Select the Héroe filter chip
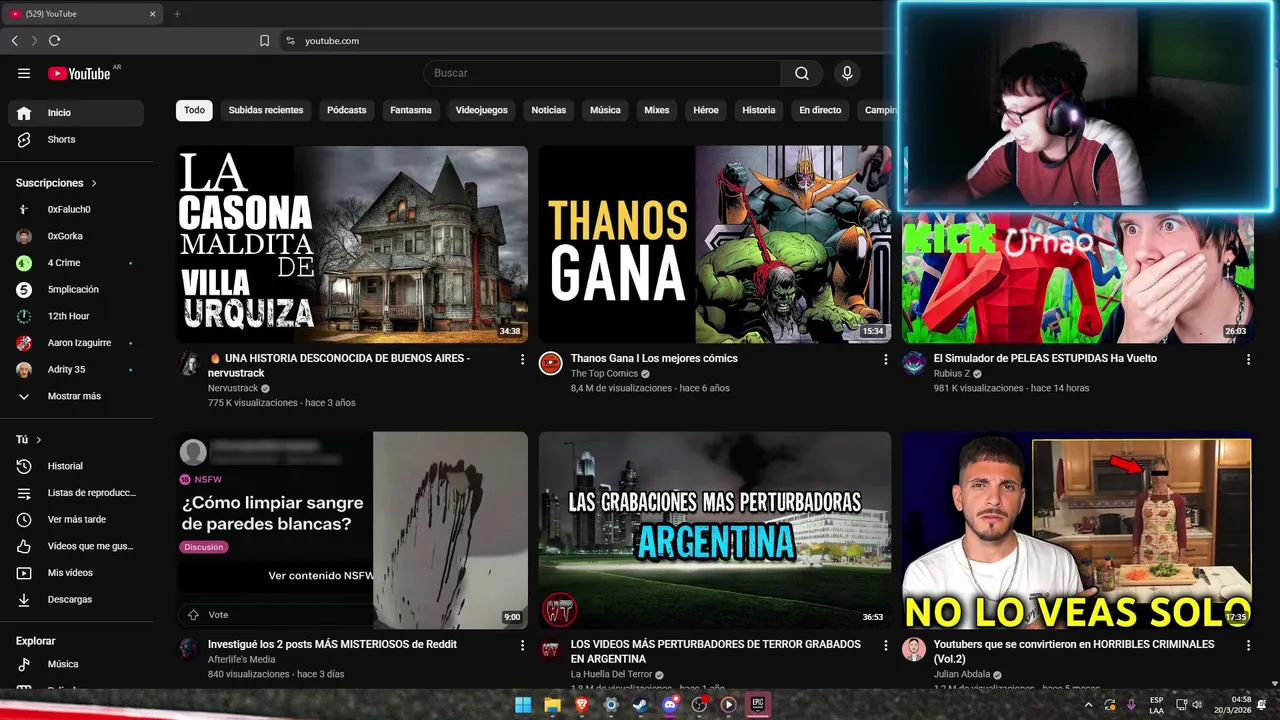This screenshot has width=1280, height=720. coord(706,110)
